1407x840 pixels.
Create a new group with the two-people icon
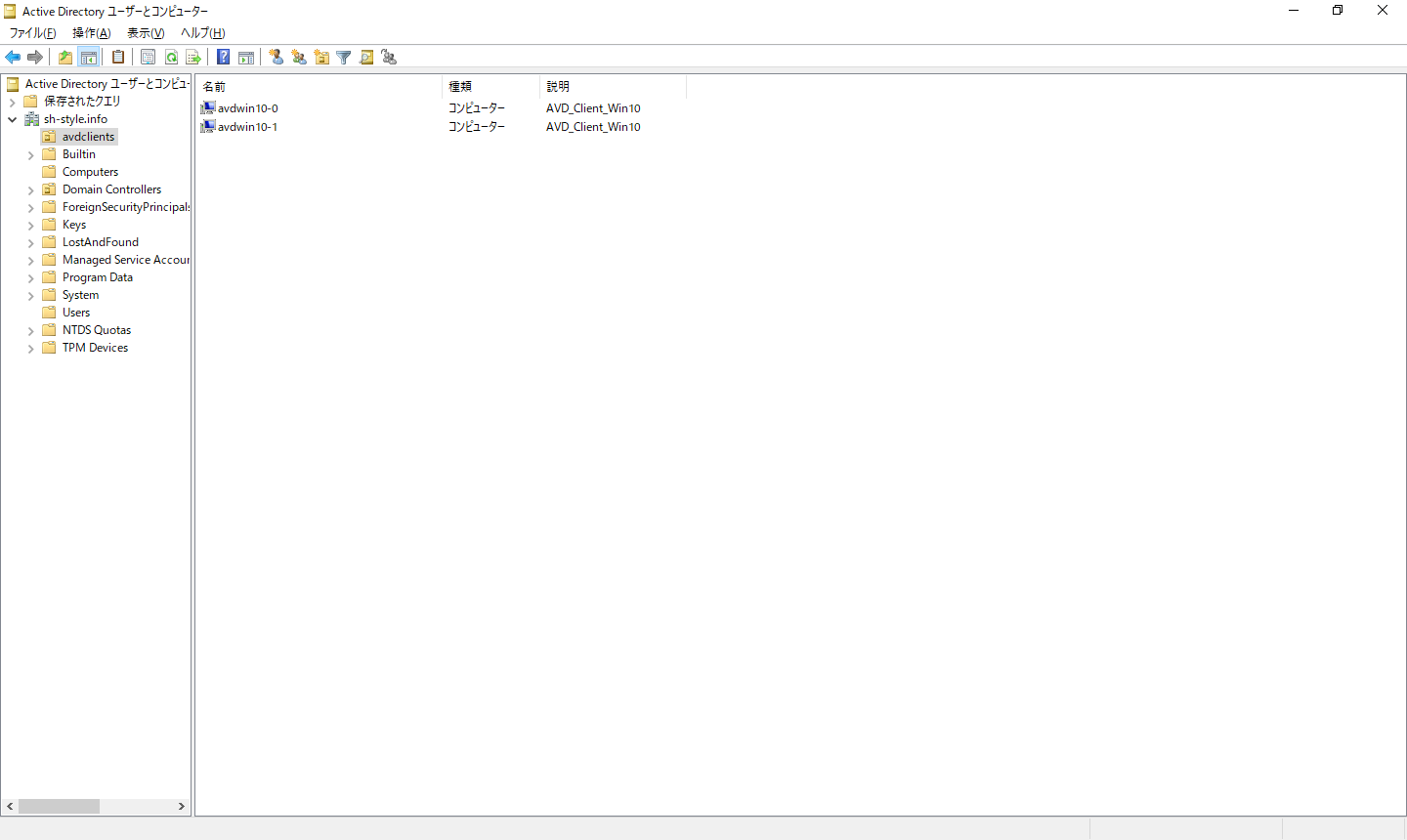[x=299, y=58]
